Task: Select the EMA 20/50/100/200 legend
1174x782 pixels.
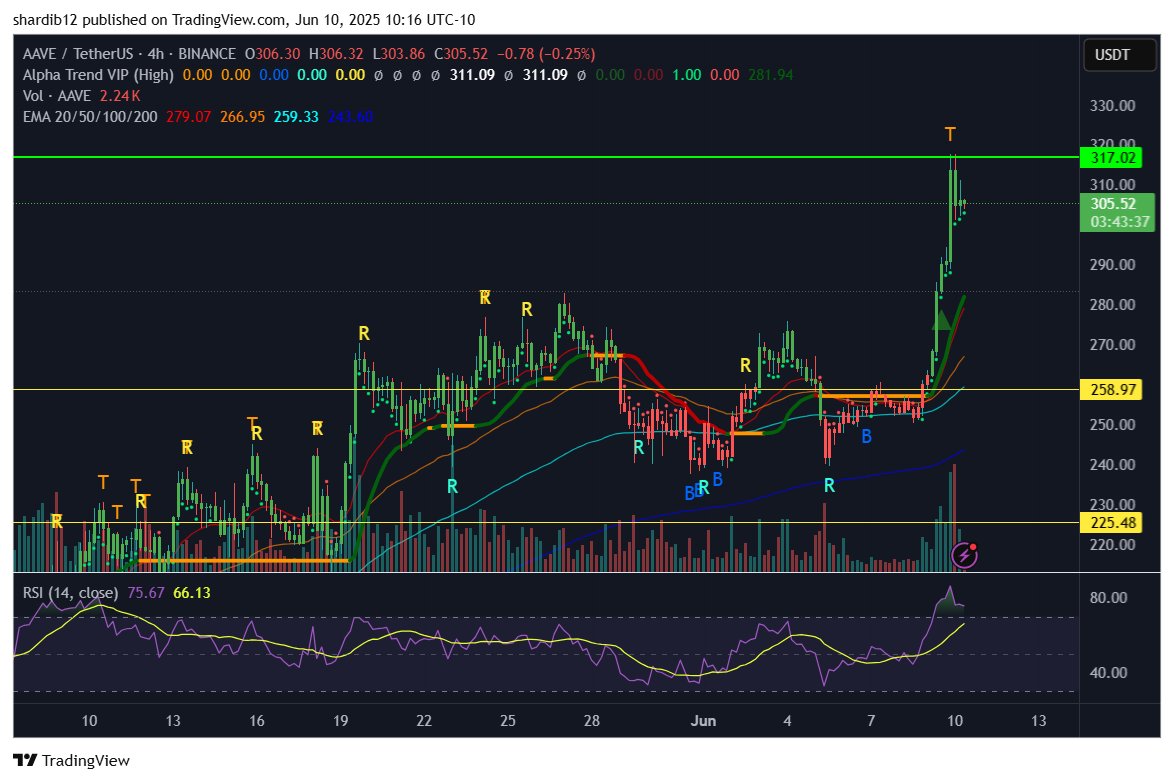Action: [90, 117]
